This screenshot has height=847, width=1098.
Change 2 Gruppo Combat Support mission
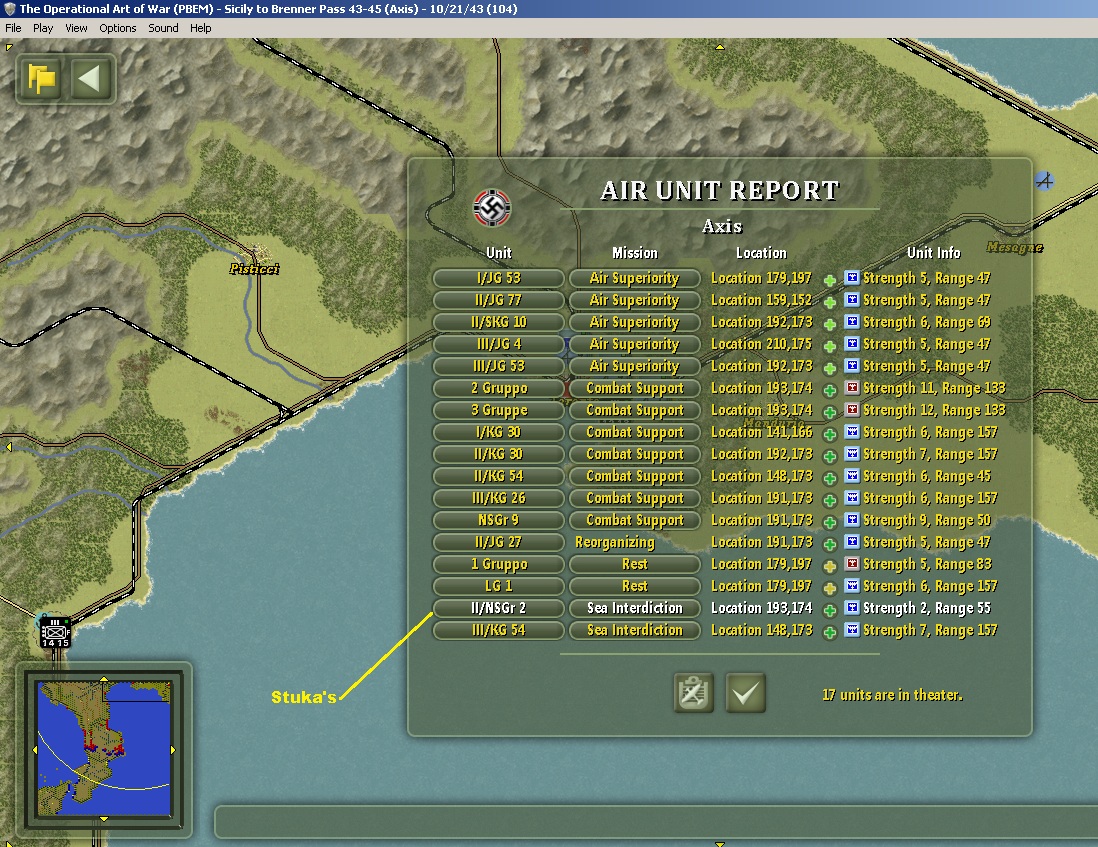point(634,388)
